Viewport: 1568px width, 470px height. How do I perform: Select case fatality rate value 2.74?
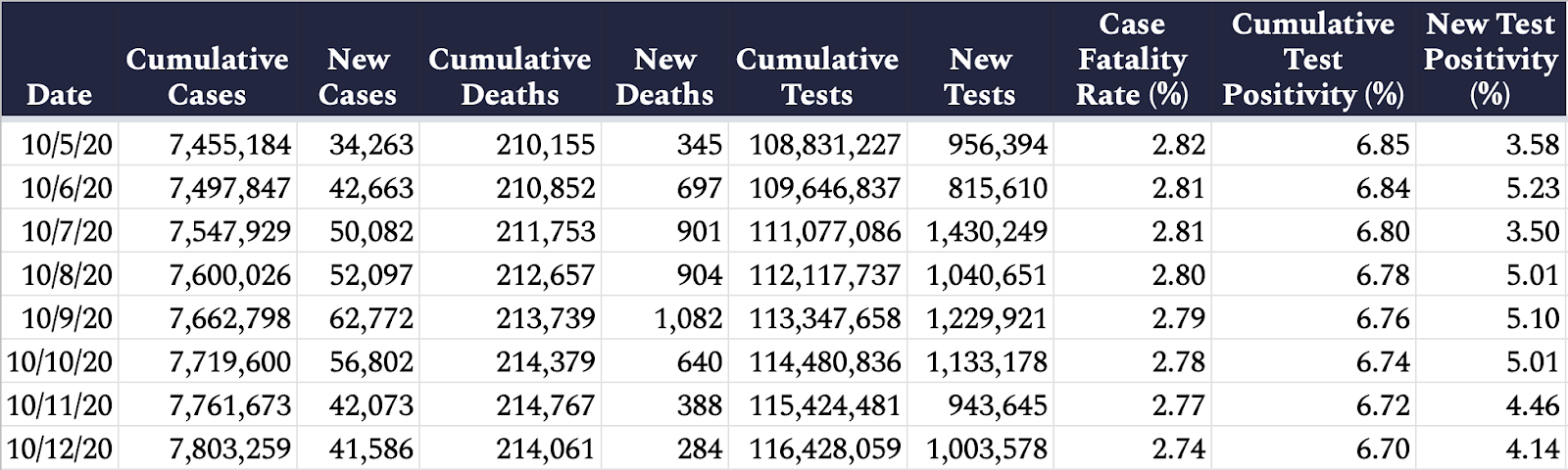click(x=1178, y=449)
